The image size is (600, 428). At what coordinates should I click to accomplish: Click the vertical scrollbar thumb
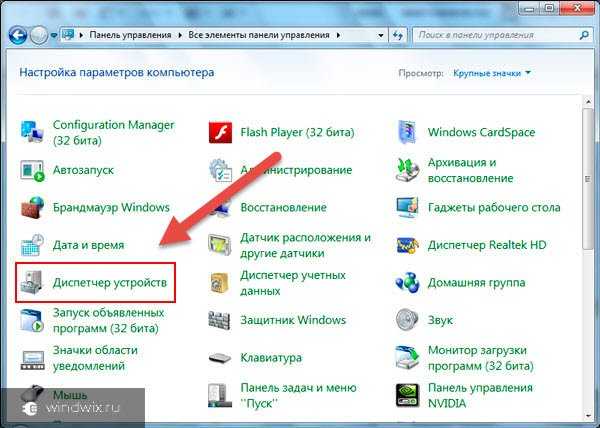pos(588,179)
